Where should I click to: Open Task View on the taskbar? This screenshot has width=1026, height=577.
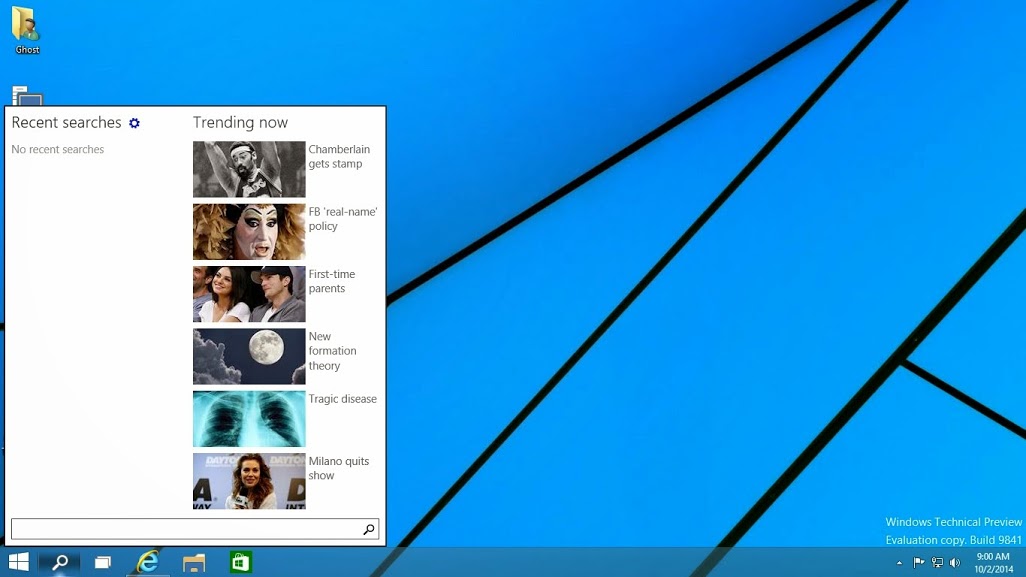point(103,562)
